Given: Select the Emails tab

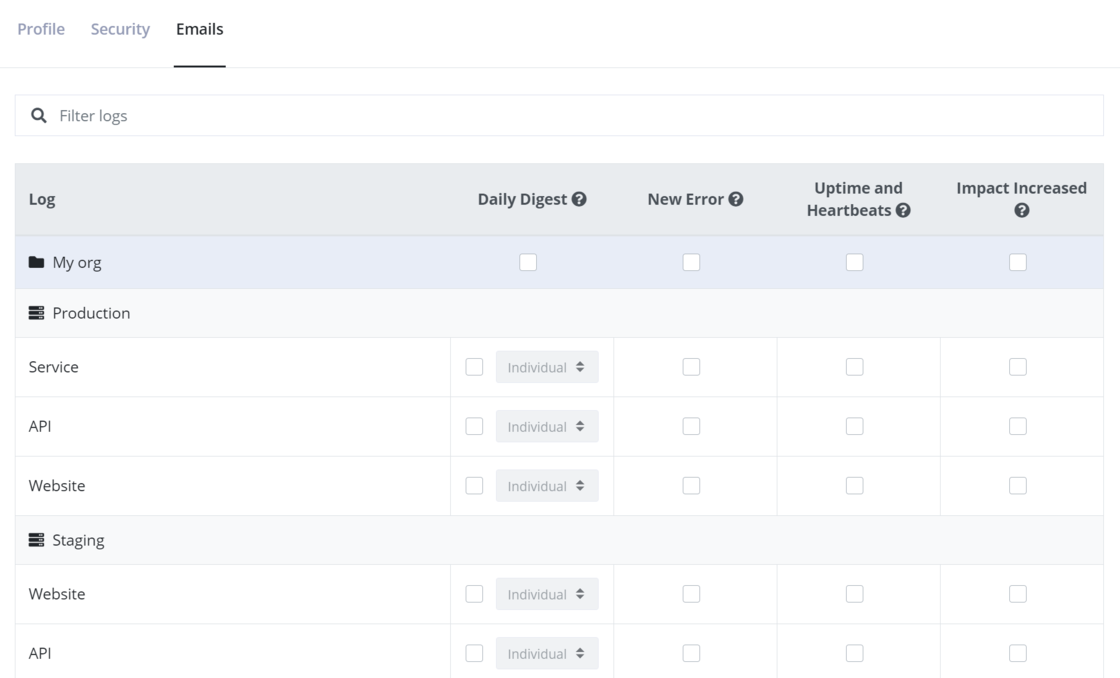Looking at the screenshot, I should pyautogui.click(x=199, y=29).
